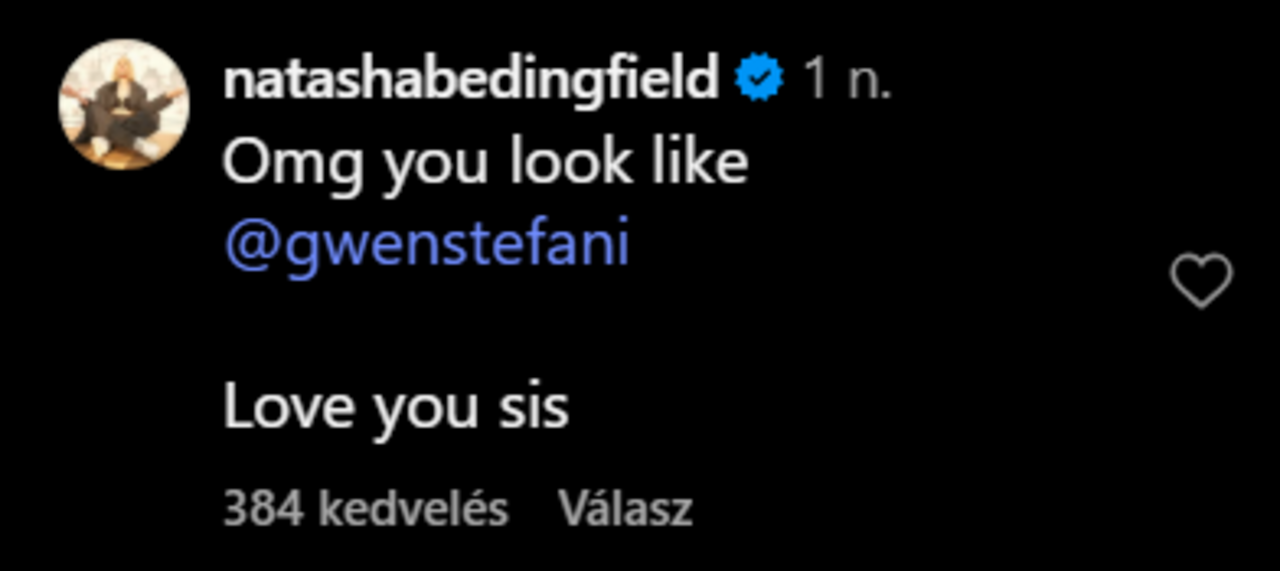Image resolution: width=1280 pixels, height=571 pixels.
Task: Click the blue verified badge
Action: coord(760,80)
